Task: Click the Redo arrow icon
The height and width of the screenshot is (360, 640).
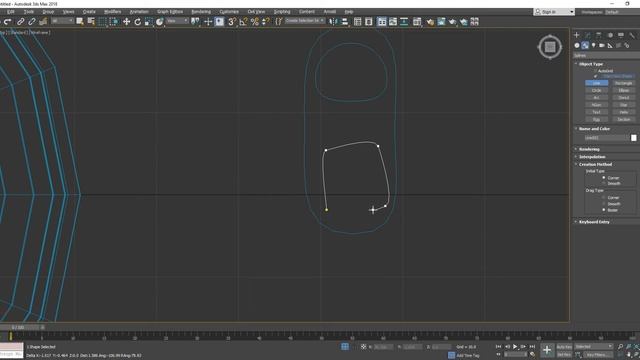Action: (7, 22)
